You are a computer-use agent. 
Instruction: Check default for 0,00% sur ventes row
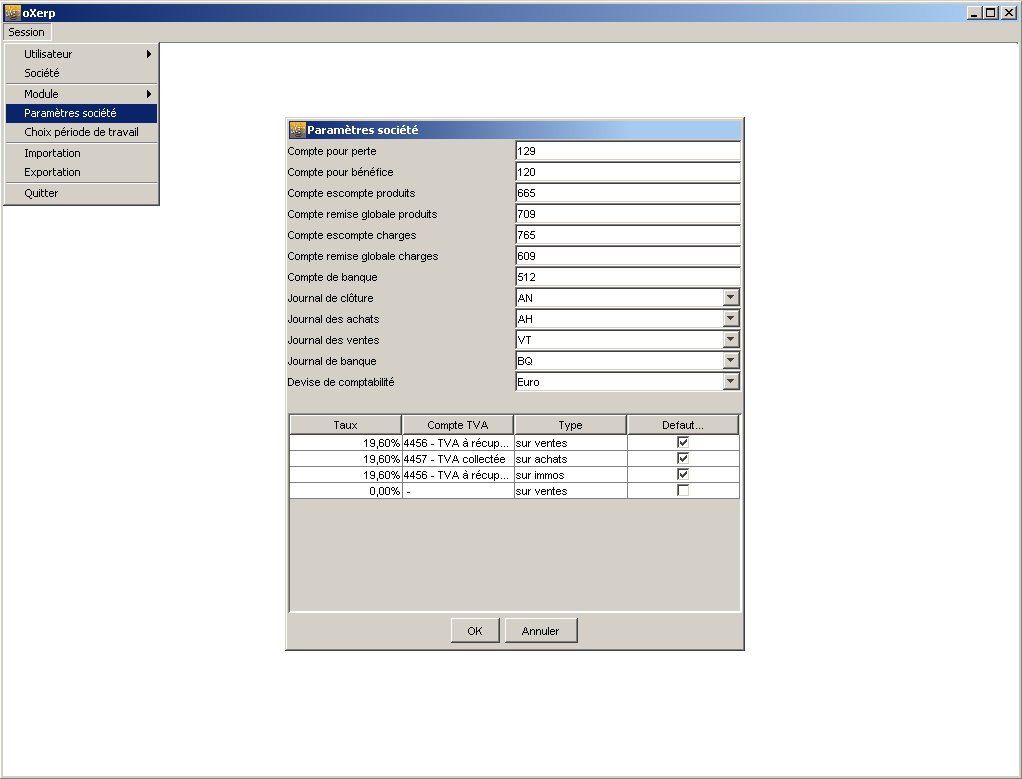[x=683, y=490]
